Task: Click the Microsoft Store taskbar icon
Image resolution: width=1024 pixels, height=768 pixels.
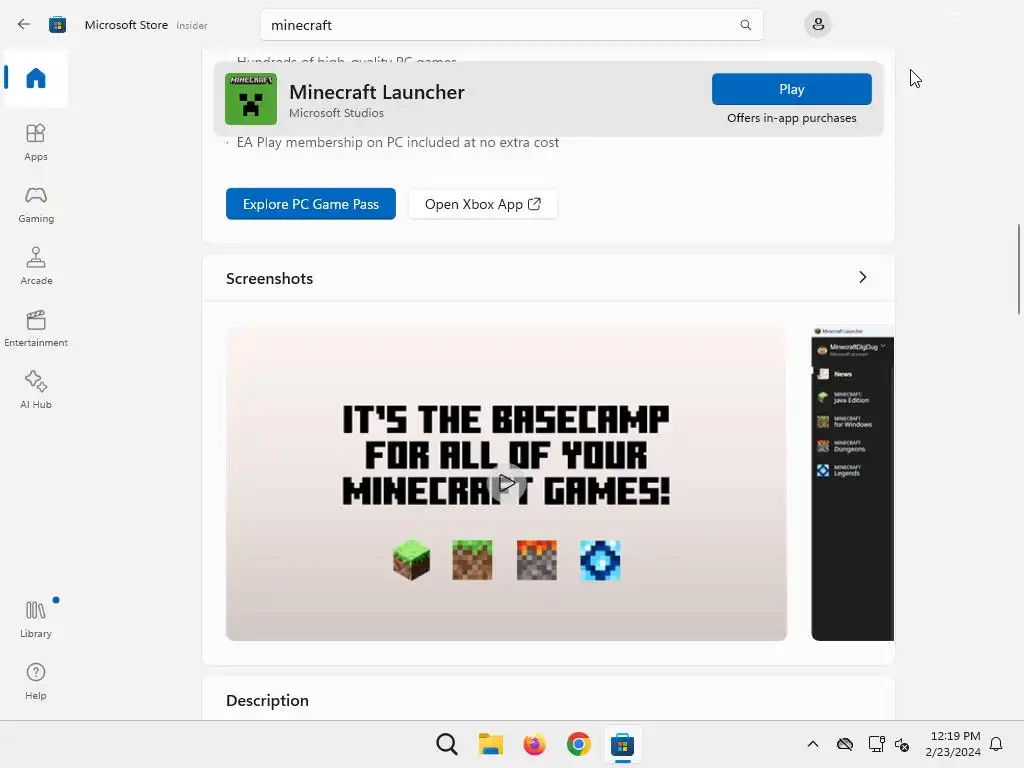Action: [x=622, y=744]
